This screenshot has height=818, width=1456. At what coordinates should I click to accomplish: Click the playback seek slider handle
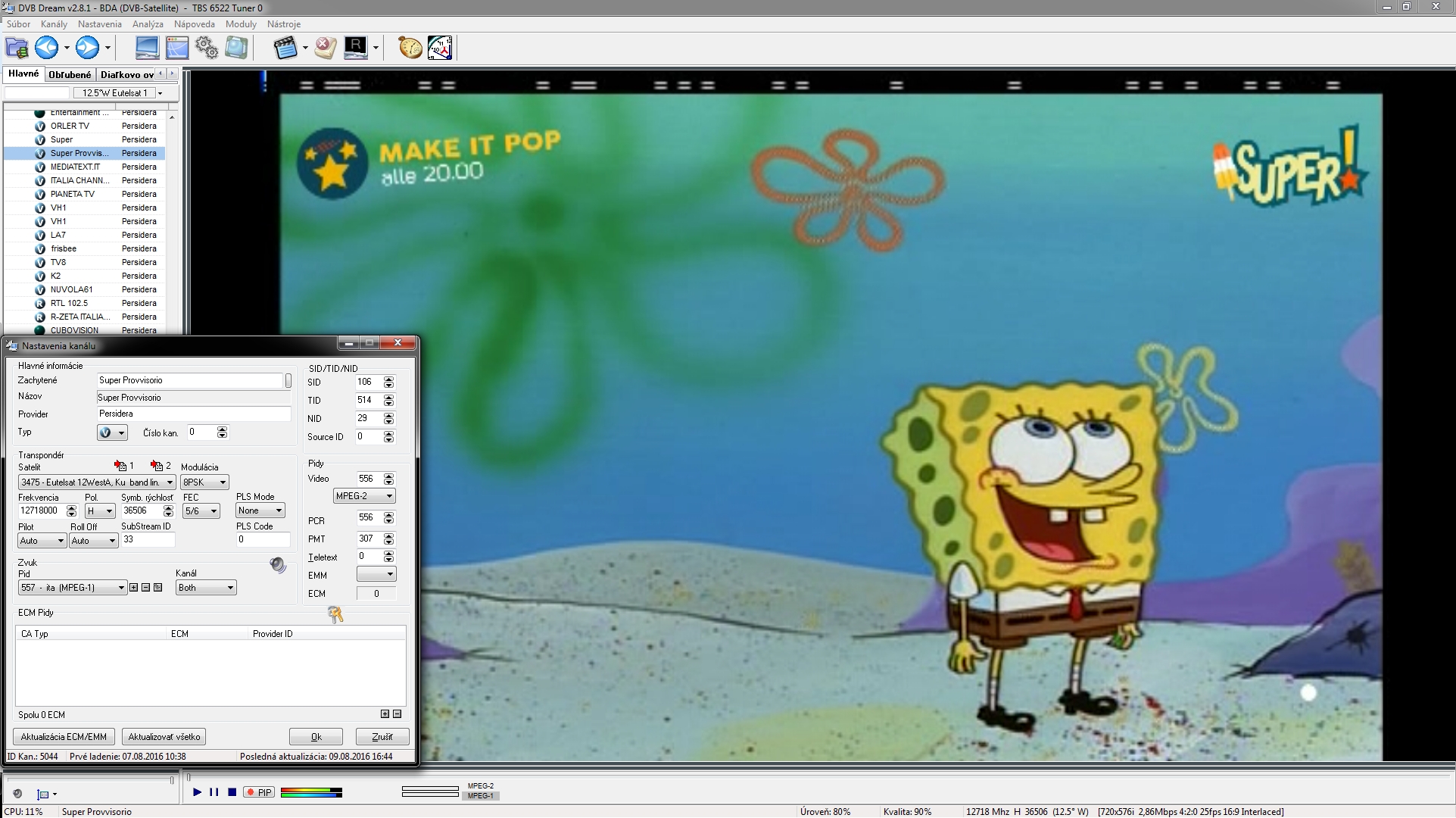click(189, 777)
